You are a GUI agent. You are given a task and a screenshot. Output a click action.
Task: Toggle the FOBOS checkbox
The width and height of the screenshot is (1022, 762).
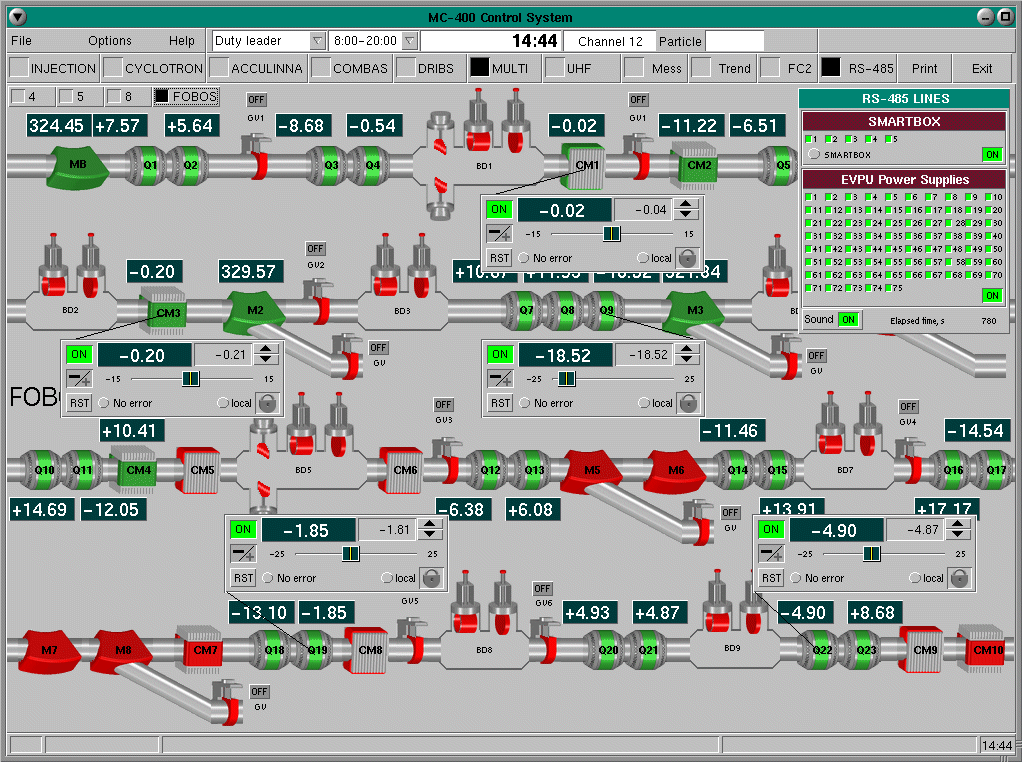click(x=161, y=97)
